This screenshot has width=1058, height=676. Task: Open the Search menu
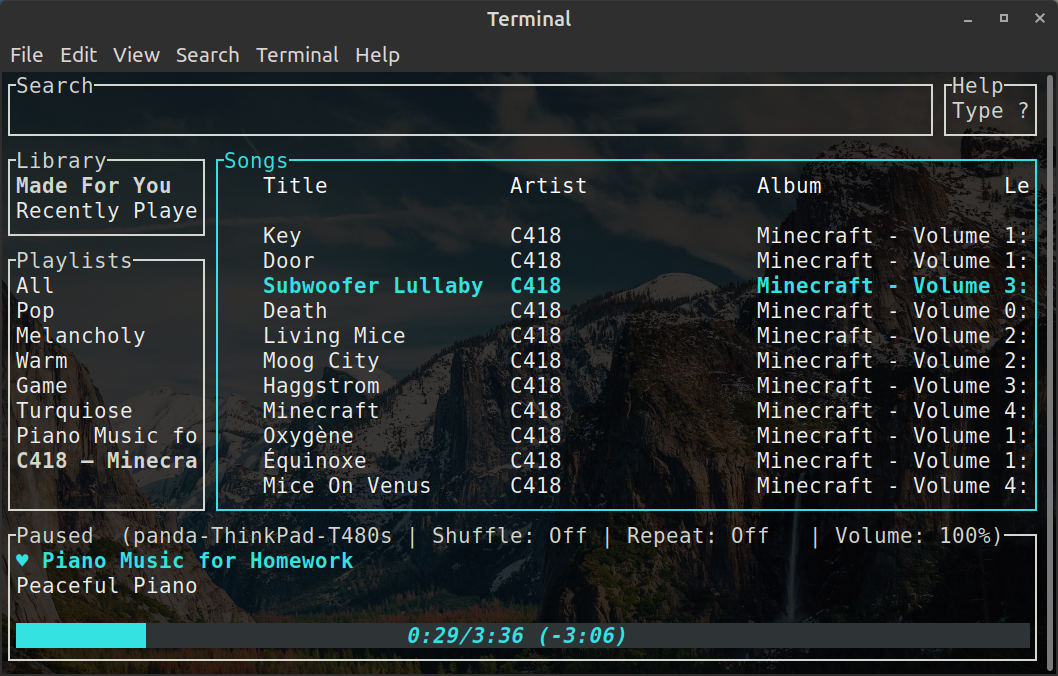click(x=207, y=55)
